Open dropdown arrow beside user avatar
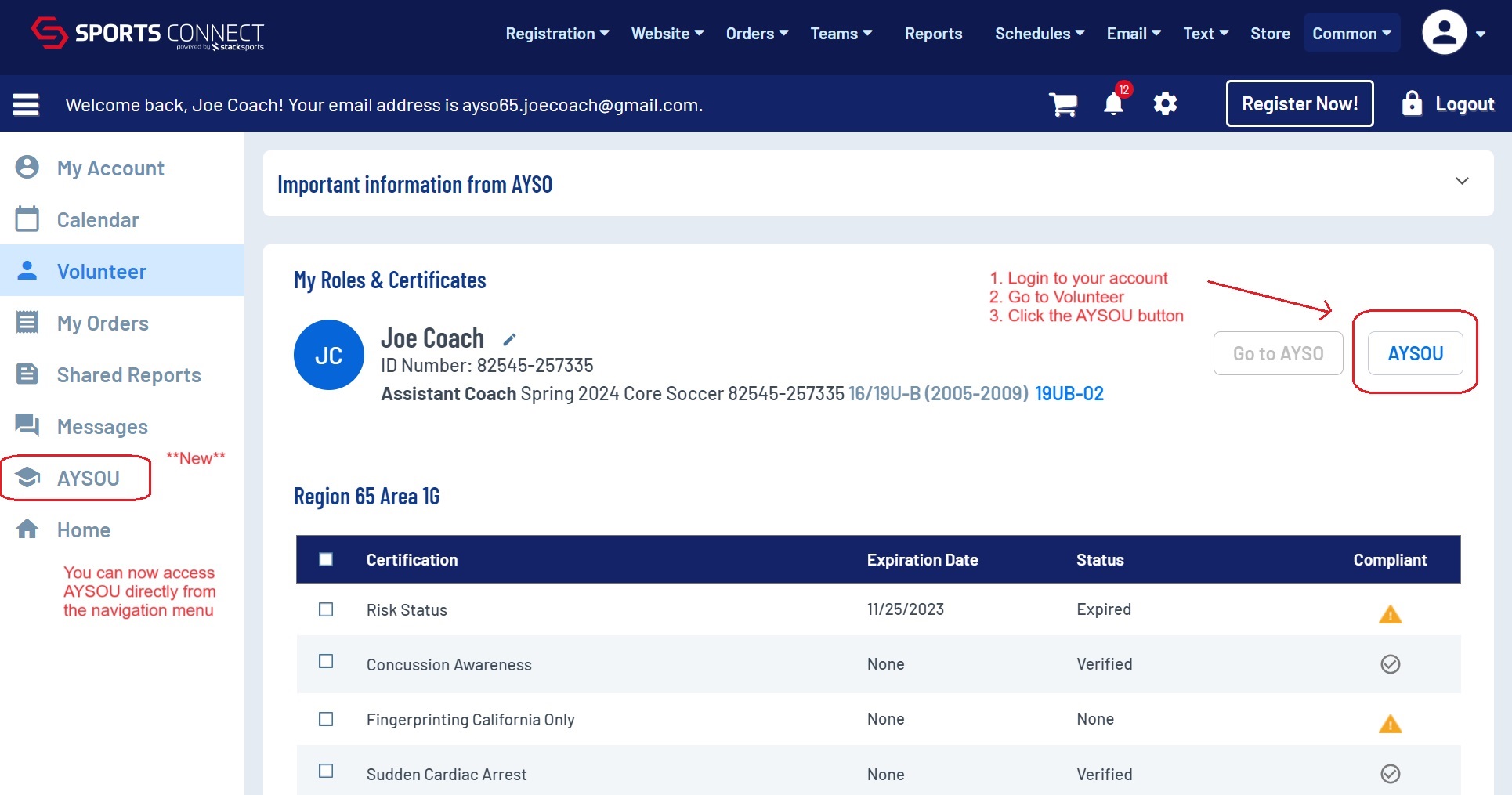 pos(1481,34)
